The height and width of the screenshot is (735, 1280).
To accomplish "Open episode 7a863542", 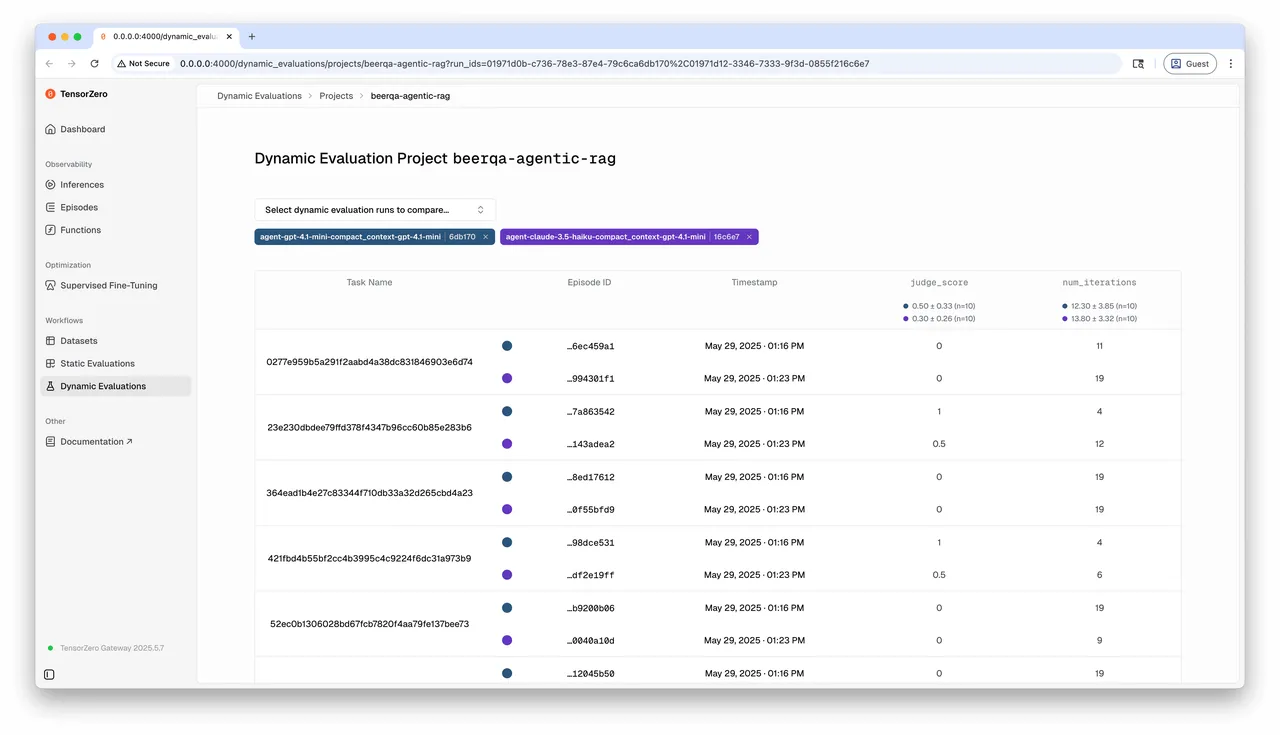I will pos(591,412).
